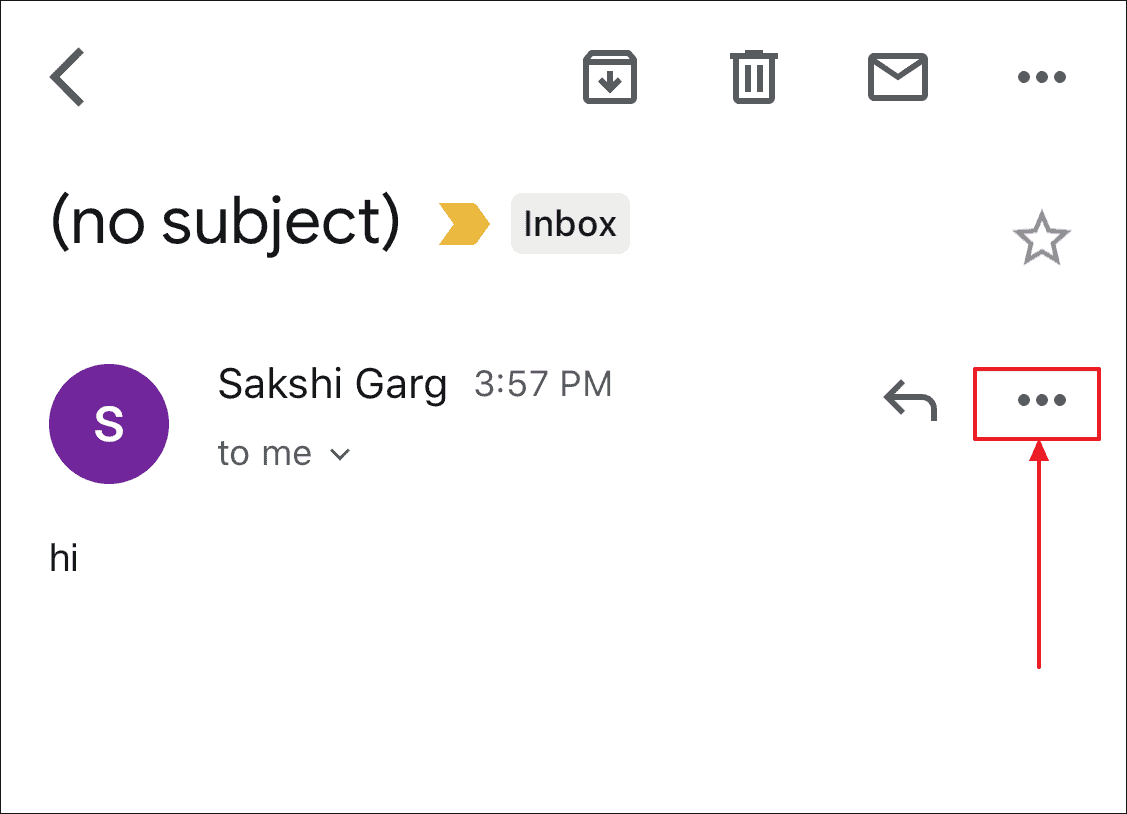The image size is (1127, 814).
Task: Click the (no subject) title
Action: tap(225, 223)
